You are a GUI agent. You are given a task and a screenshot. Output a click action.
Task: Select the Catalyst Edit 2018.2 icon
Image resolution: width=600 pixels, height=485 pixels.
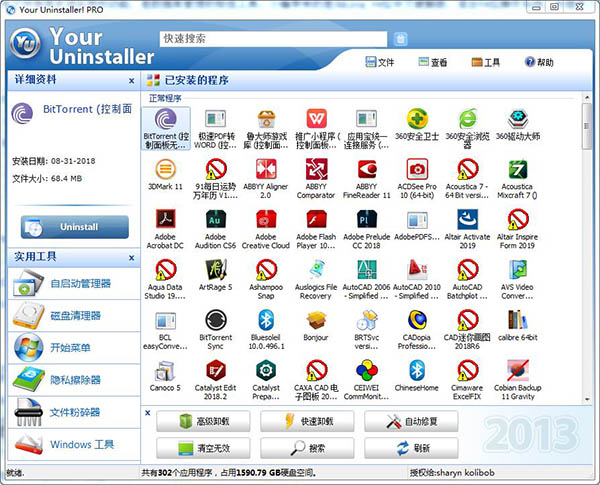215,370
